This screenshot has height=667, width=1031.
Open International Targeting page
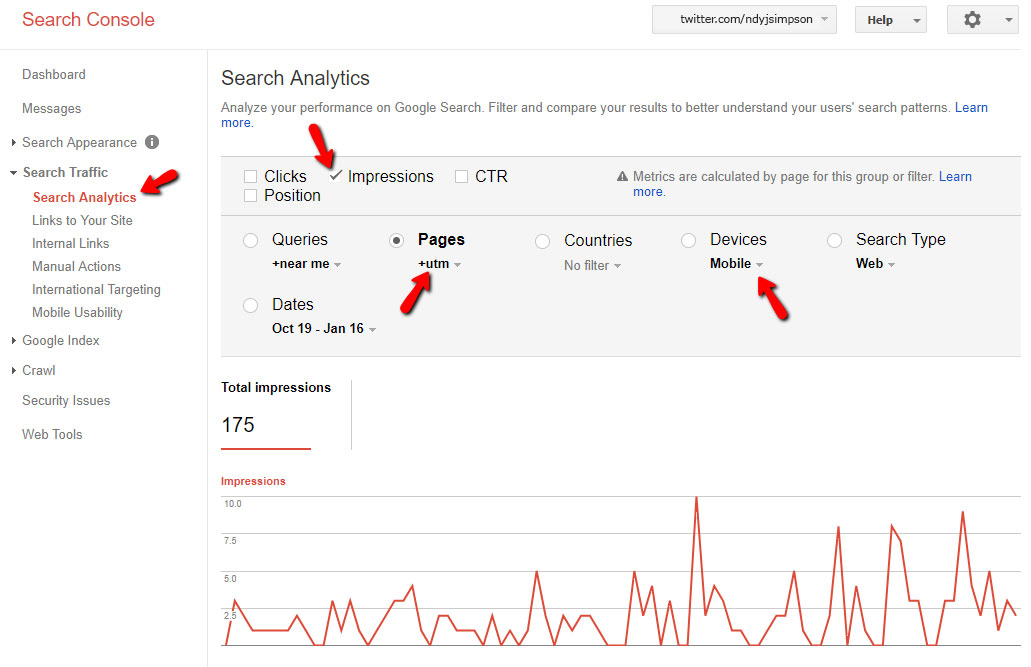tap(96, 289)
